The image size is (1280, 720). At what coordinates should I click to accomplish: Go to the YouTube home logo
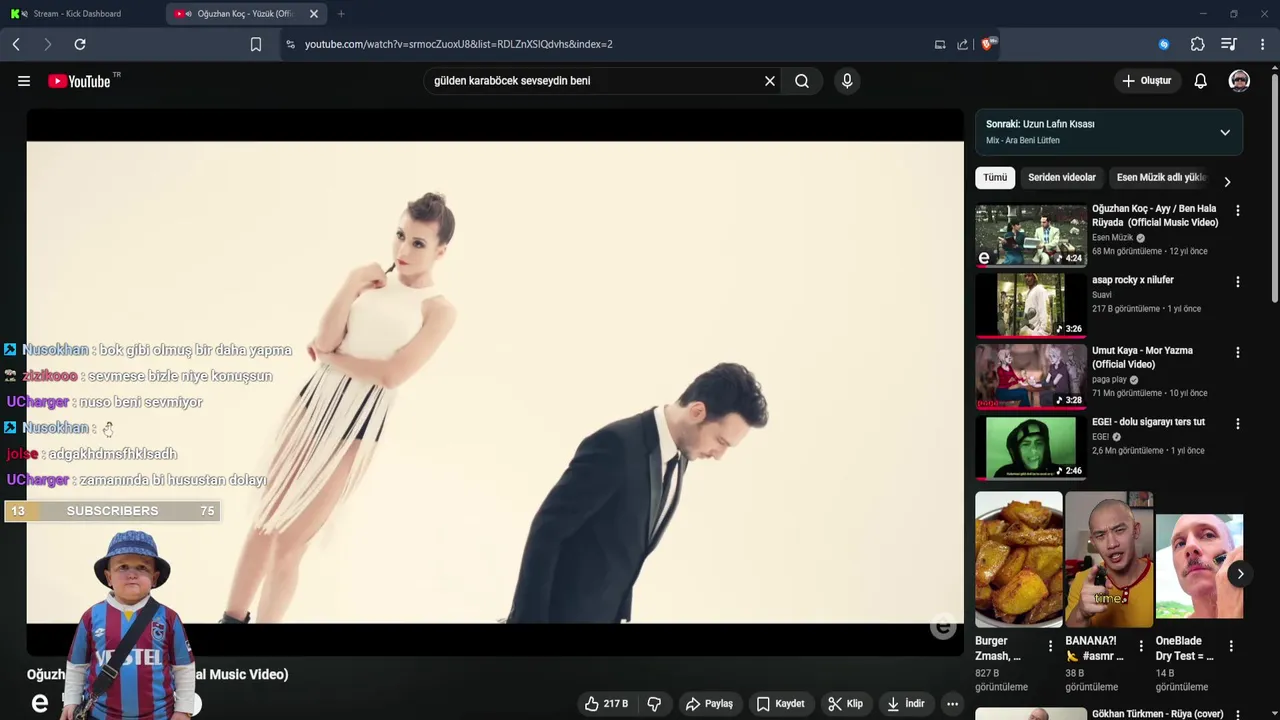pyautogui.click(x=79, y=81)
